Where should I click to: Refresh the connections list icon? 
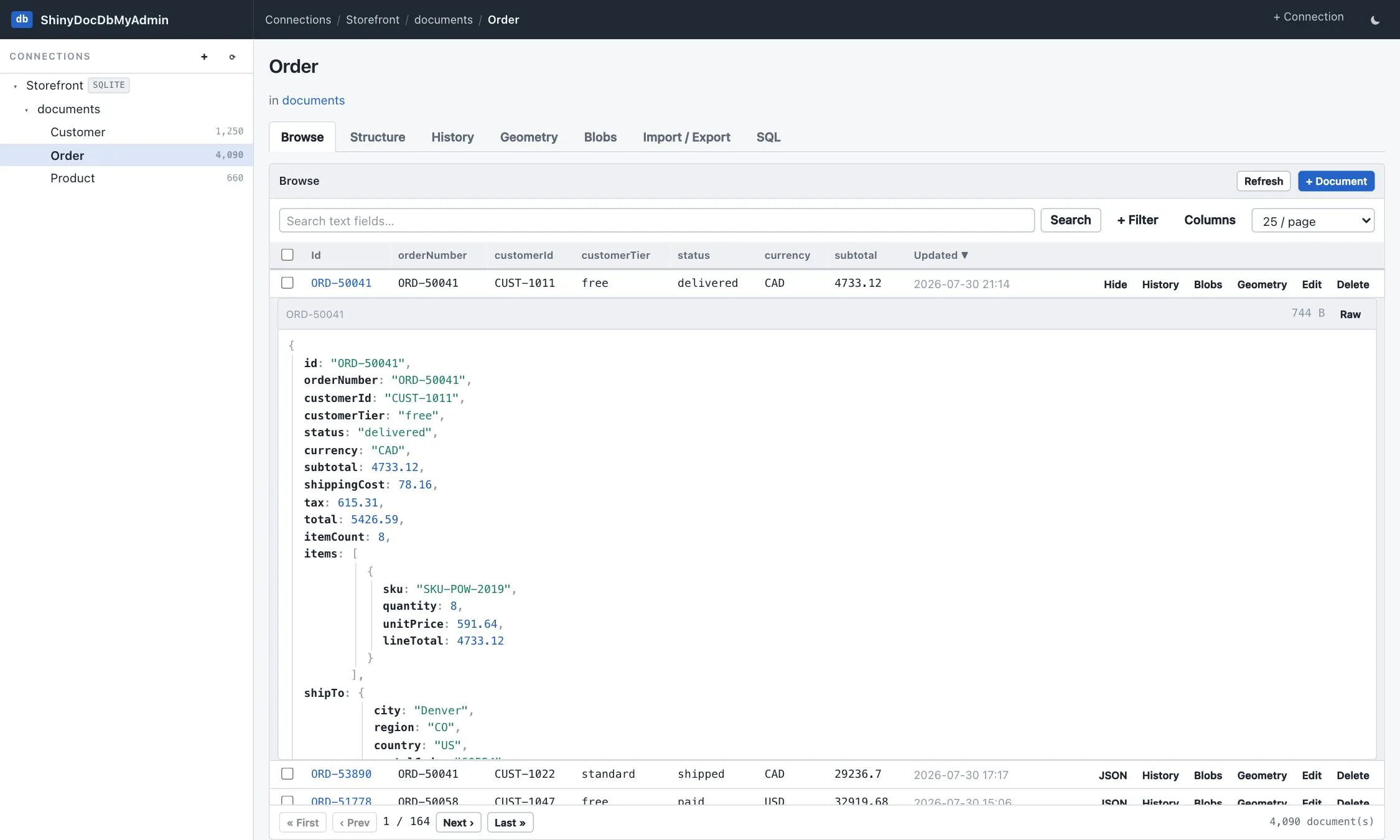coord(232,57)
